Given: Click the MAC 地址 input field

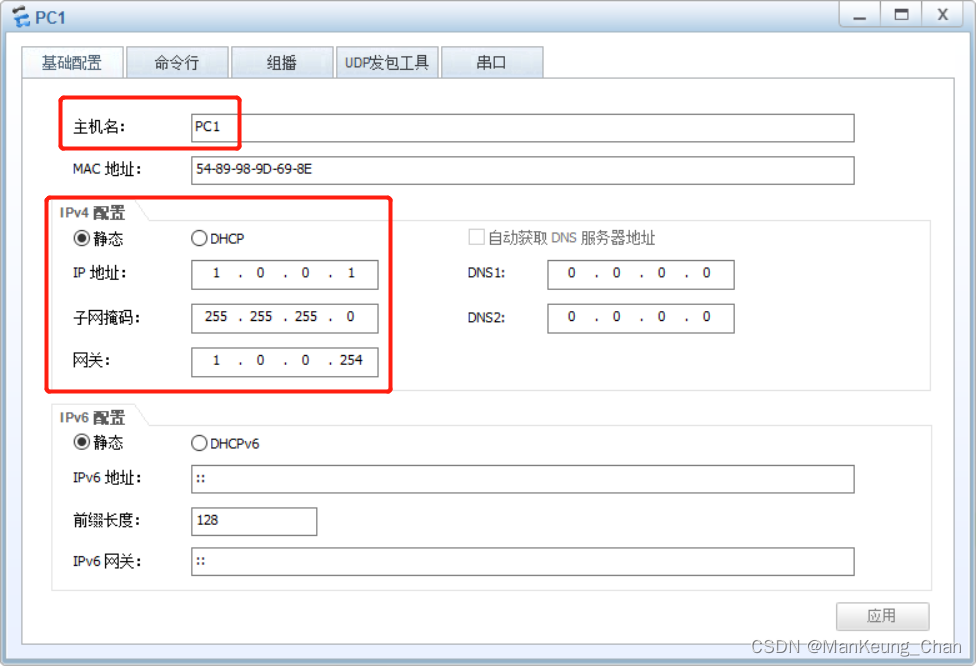Looking at the screenshot, I should 522,170.
